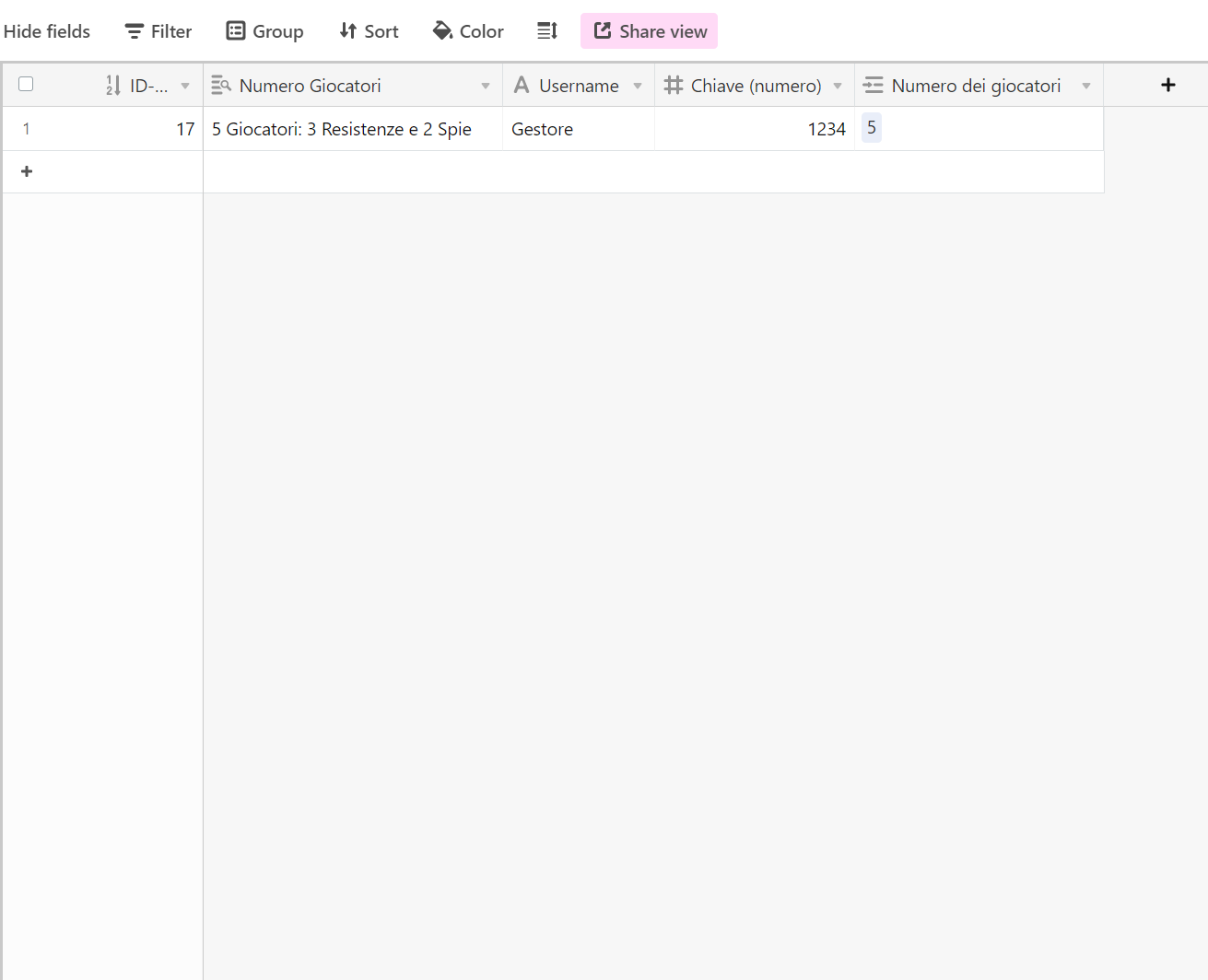
Task: Select the cell '5 Giocatori: 3 Resistenze e 2 Spie'
Action: (x=353, y=129)
